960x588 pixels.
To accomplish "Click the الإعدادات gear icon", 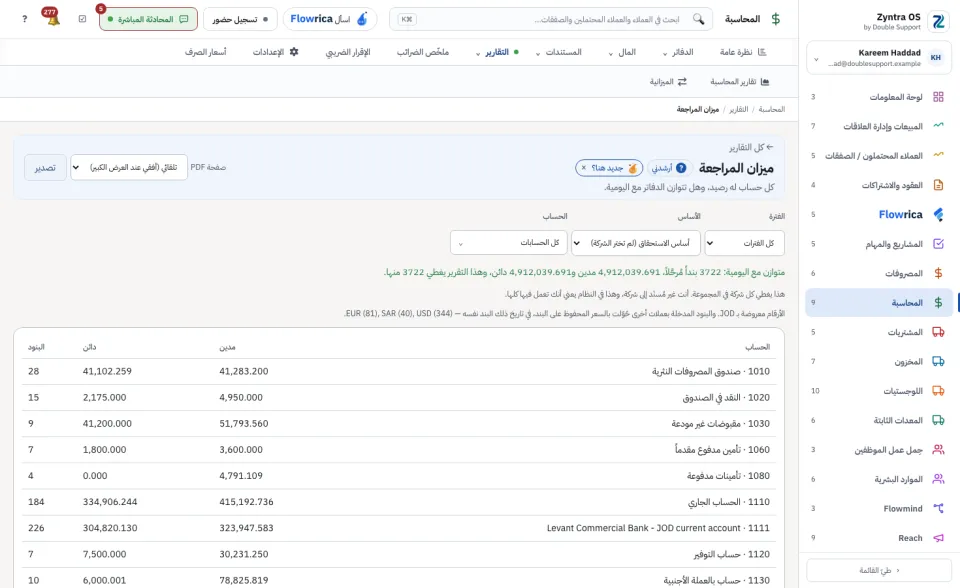I will pyautogui.click(x=294, y=52).
